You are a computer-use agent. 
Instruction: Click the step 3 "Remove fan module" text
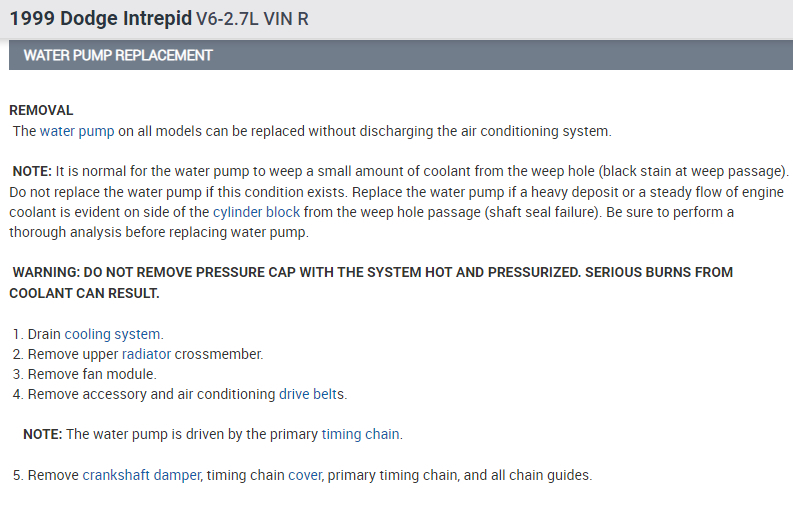92,374
